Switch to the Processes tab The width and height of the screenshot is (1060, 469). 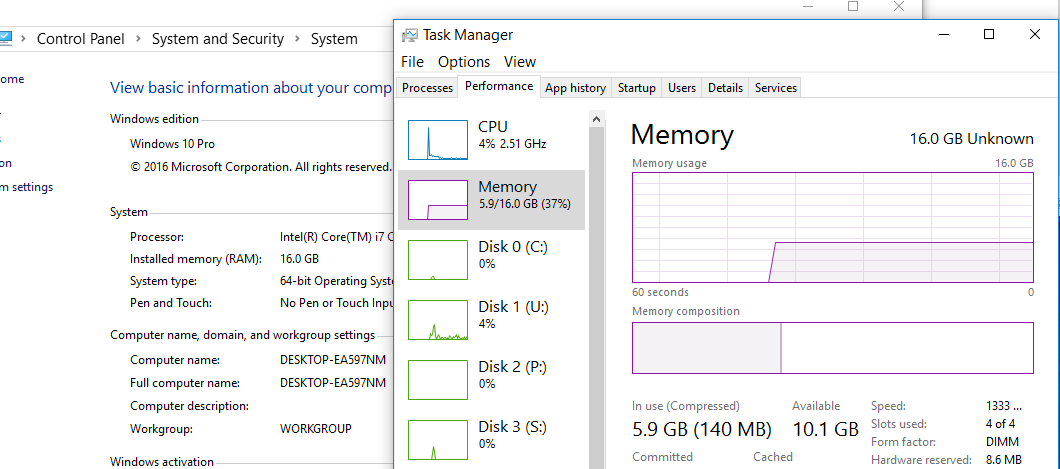pyautogui.click(x=427, y=88)
